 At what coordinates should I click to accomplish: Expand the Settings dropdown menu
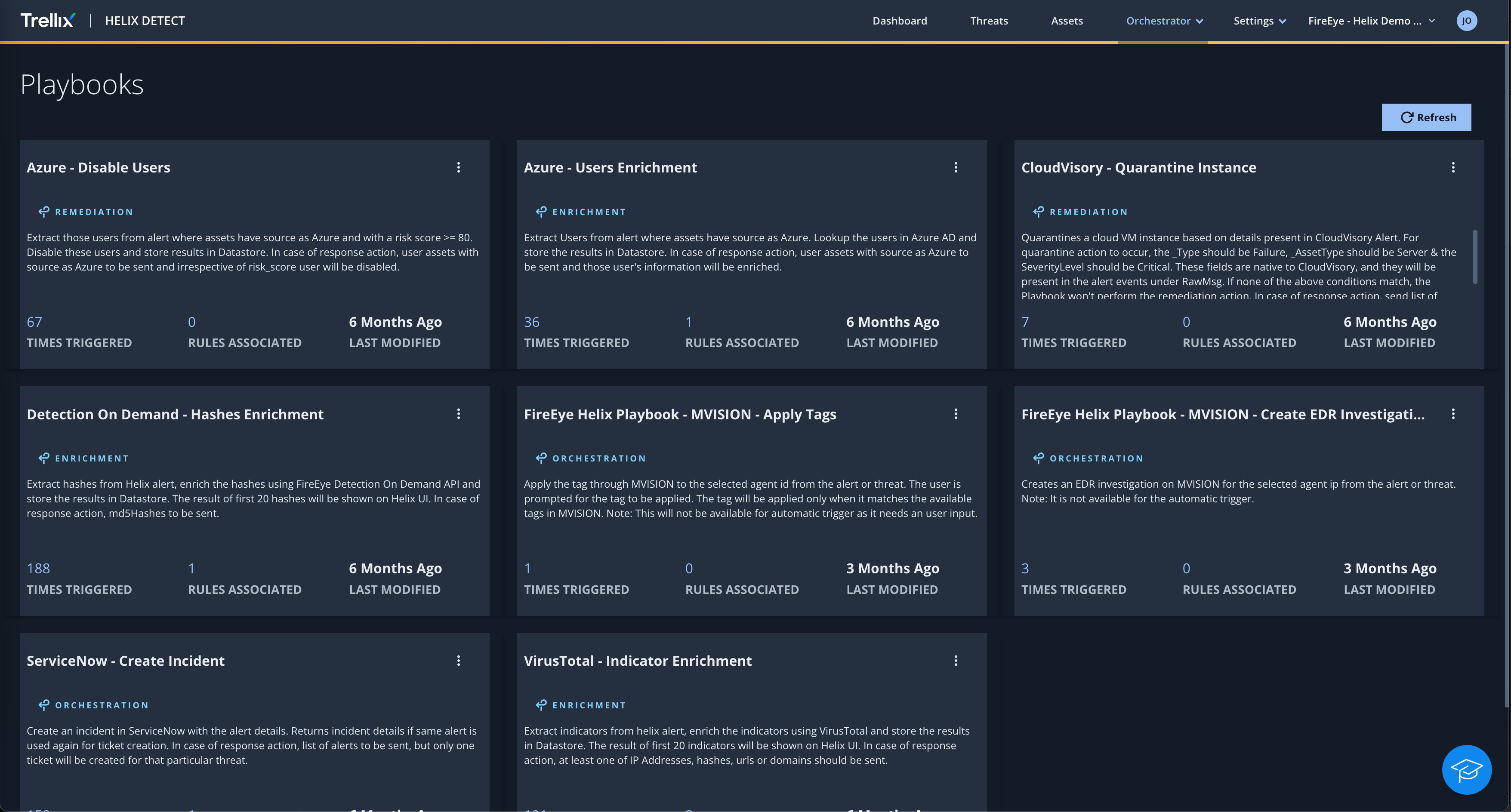click(x=1259, y=21)
